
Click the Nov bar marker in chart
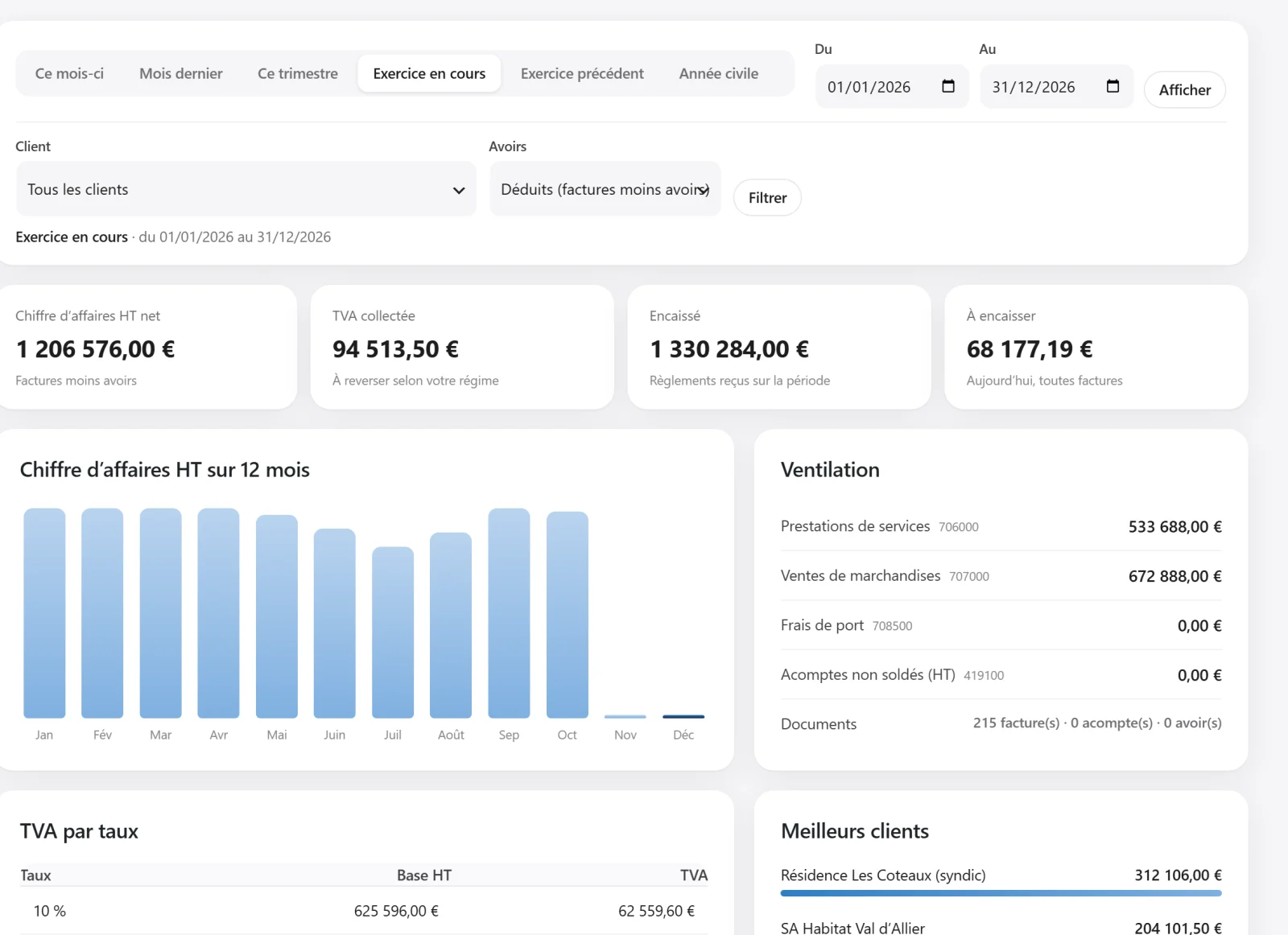[x=625, y=716]
